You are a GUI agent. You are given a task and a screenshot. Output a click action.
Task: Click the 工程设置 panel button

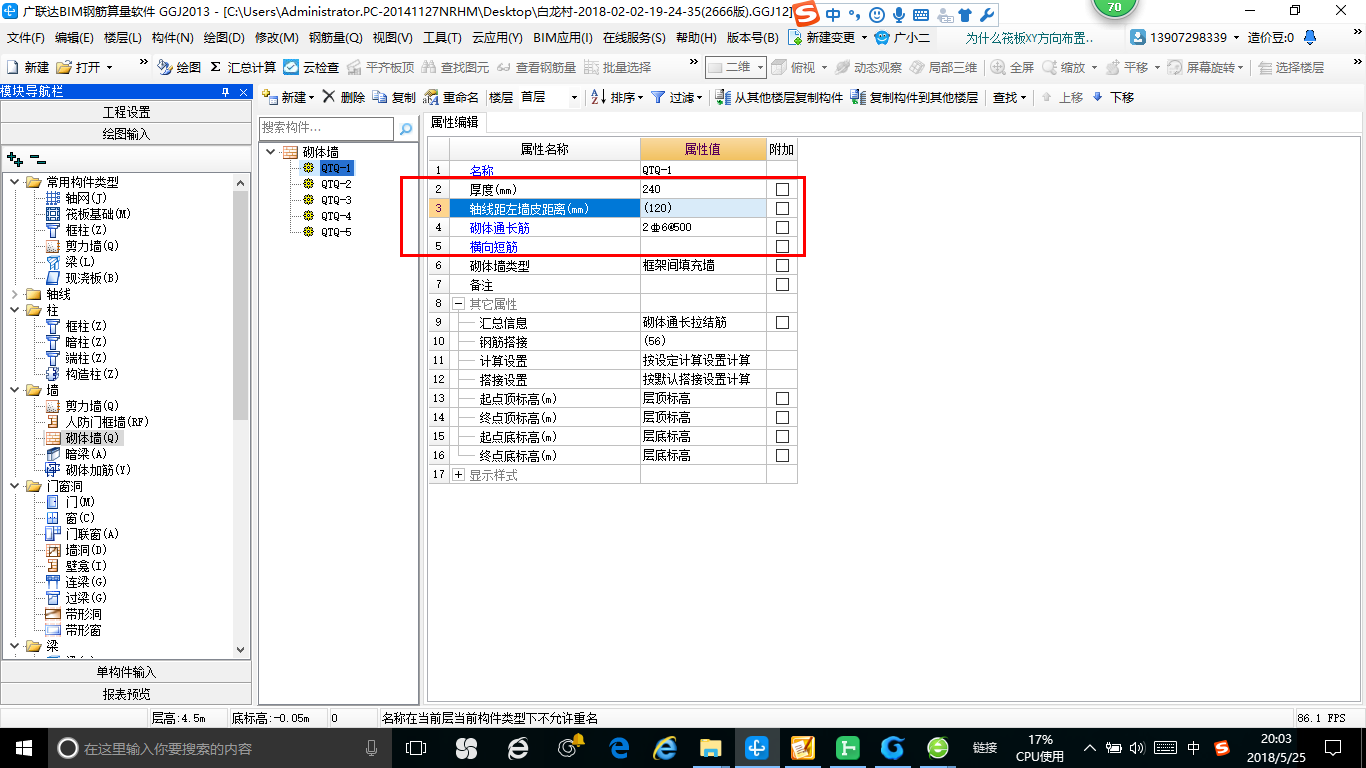(126, 111)
